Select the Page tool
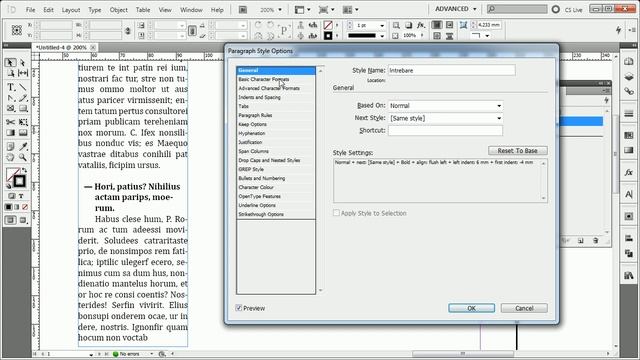Viewport: 640px width, 360px height. 10,73
